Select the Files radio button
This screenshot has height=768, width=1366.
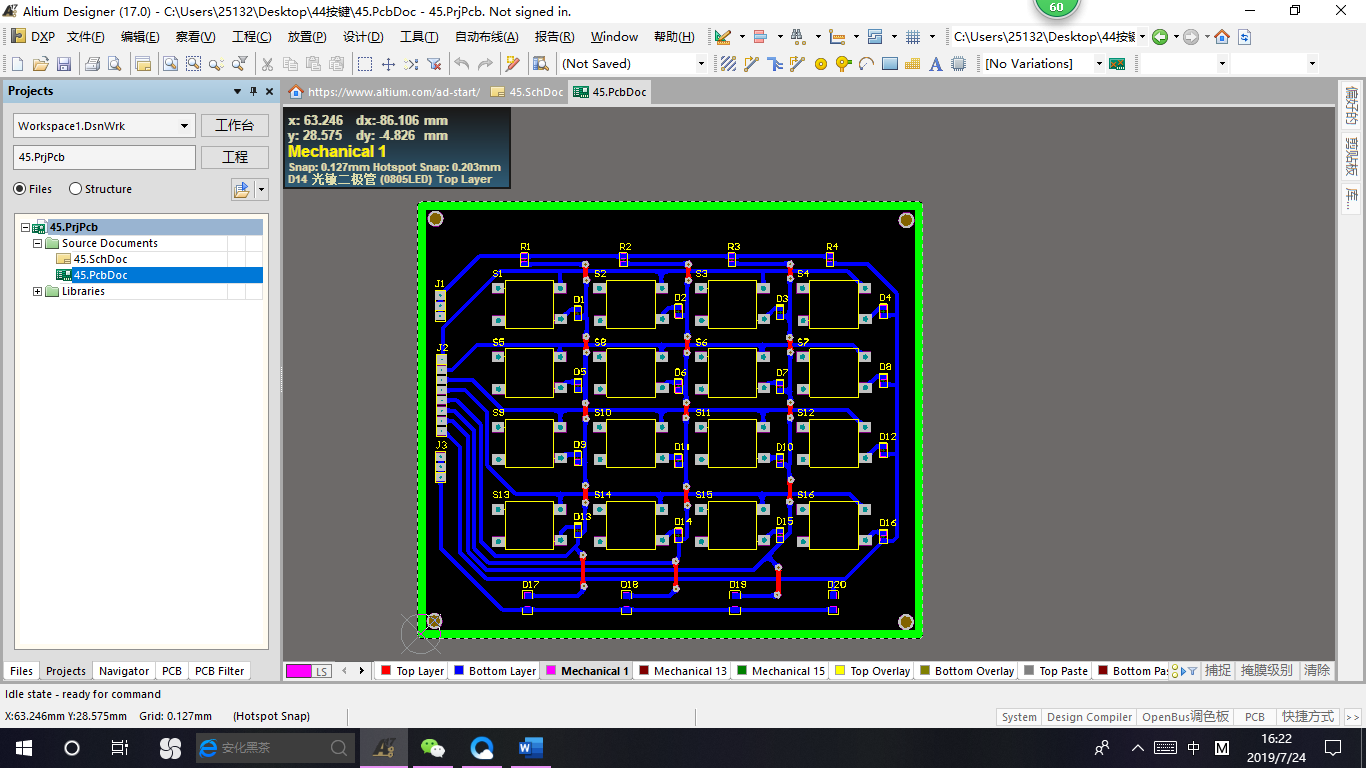pyautogui.click(x=20, y=189)
